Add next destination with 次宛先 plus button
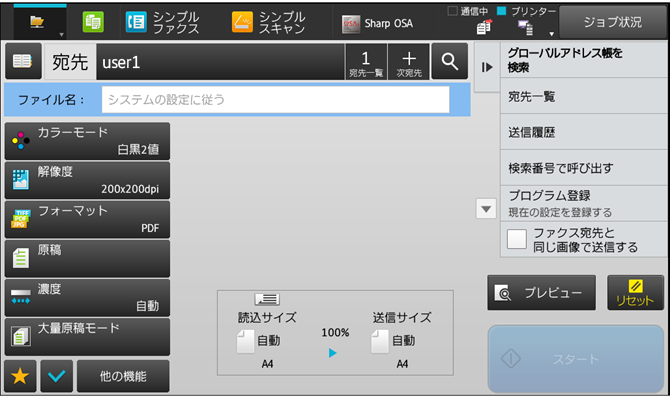 coord(409,62)
